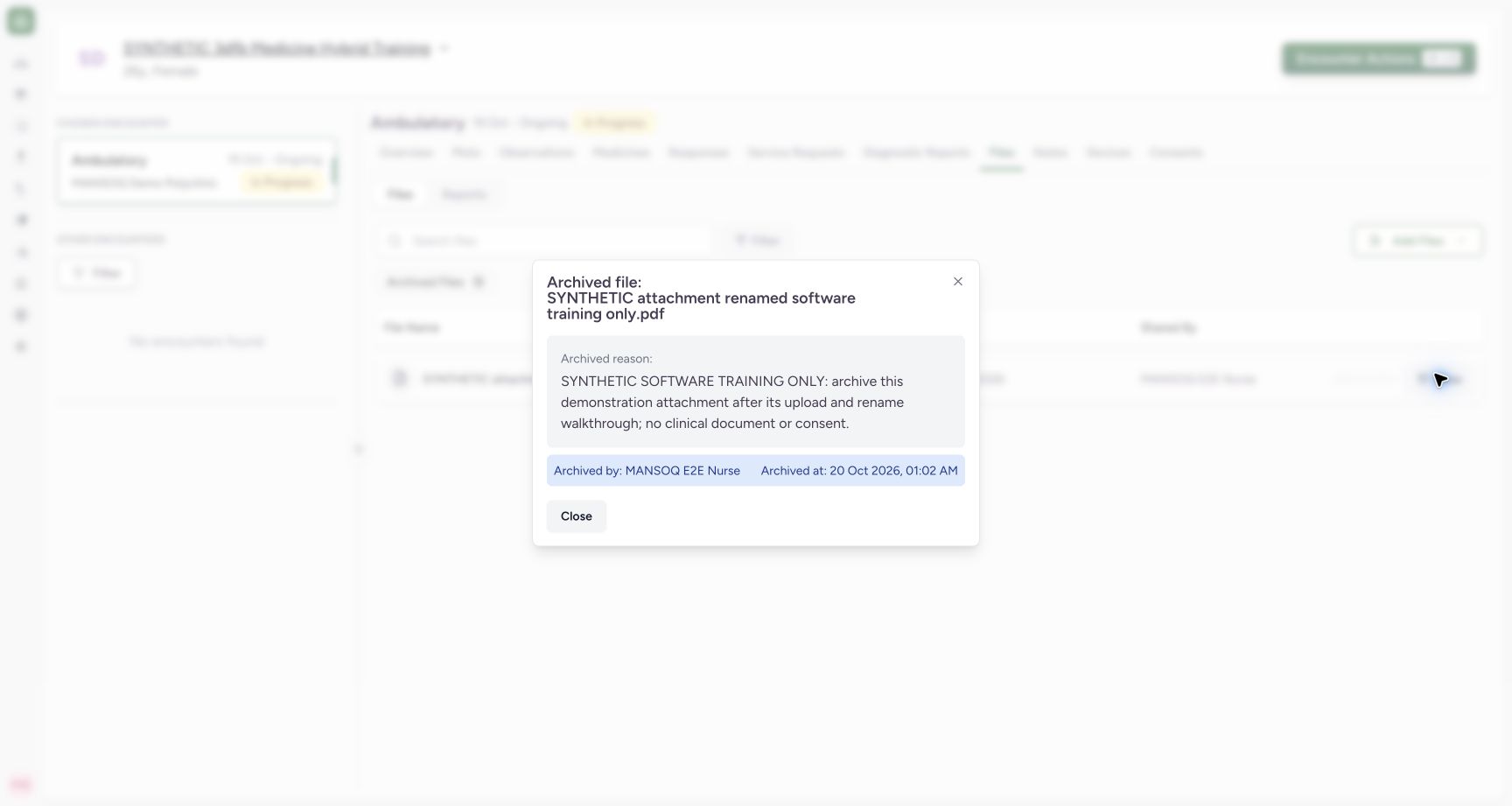
Task: Click the SYNTHETIC SOFTWARE TRAINING ONLY reason text
Action: (733, 403)
